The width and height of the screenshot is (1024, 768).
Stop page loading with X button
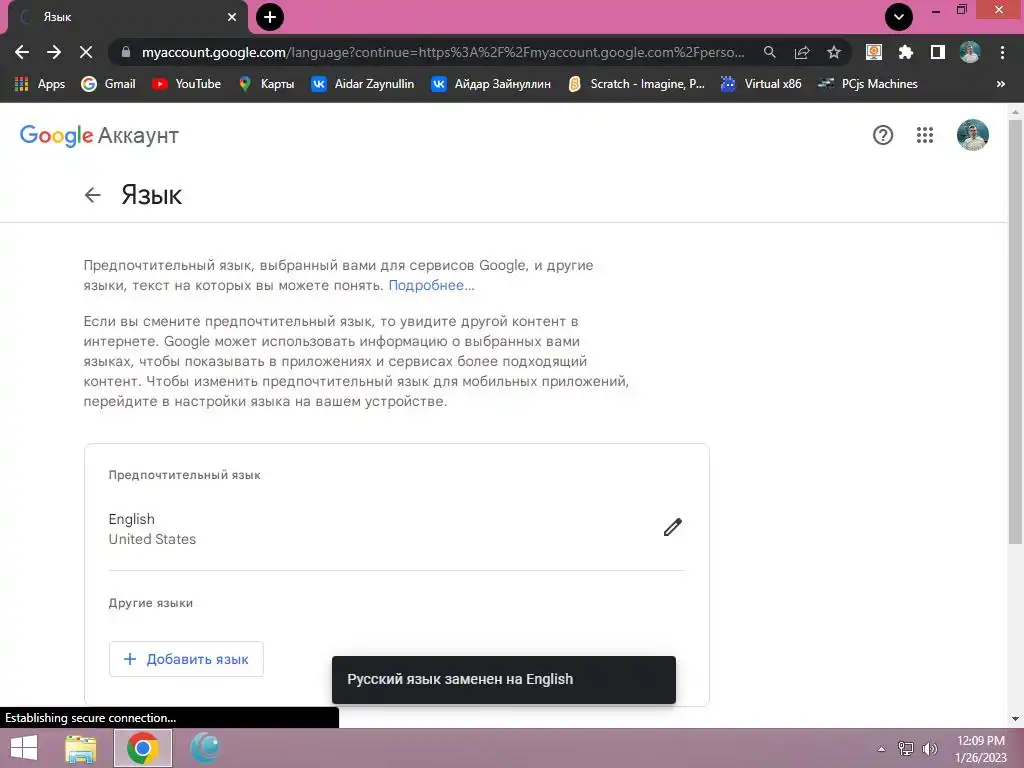[x=86, y=52]
